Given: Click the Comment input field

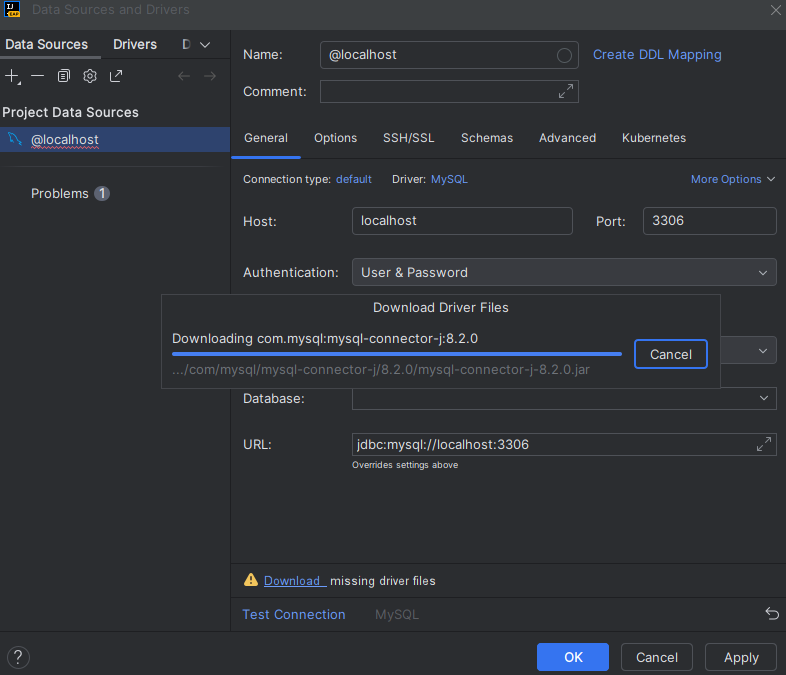Looking at the screenshot, I should click(x=449, y=91).
